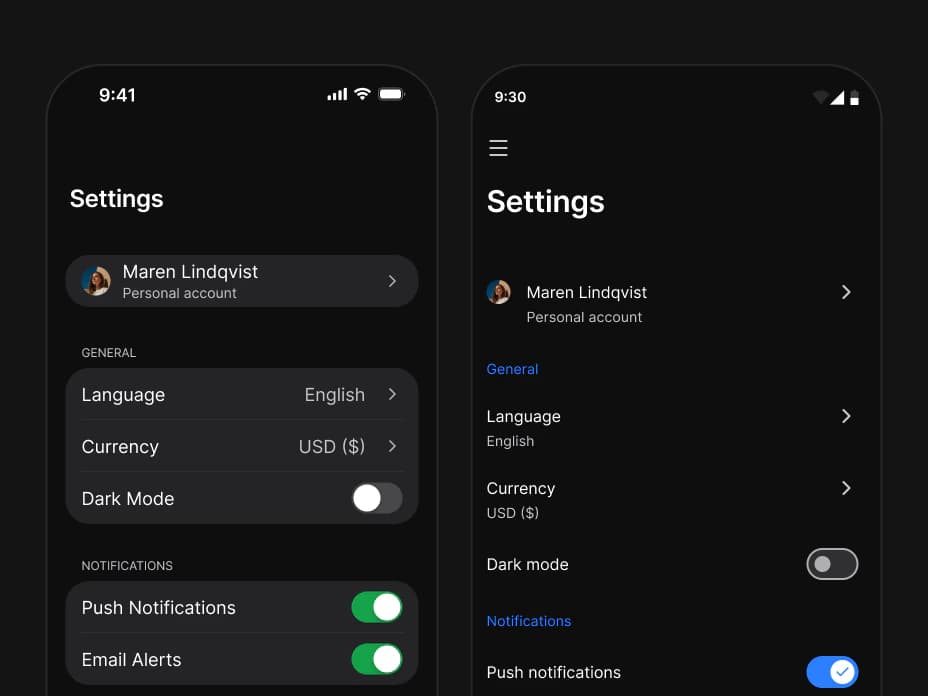Enable the Dark mode switch in Android mockup
The height and width of the screenshot is (696, 928).
(x=832, y=564)
